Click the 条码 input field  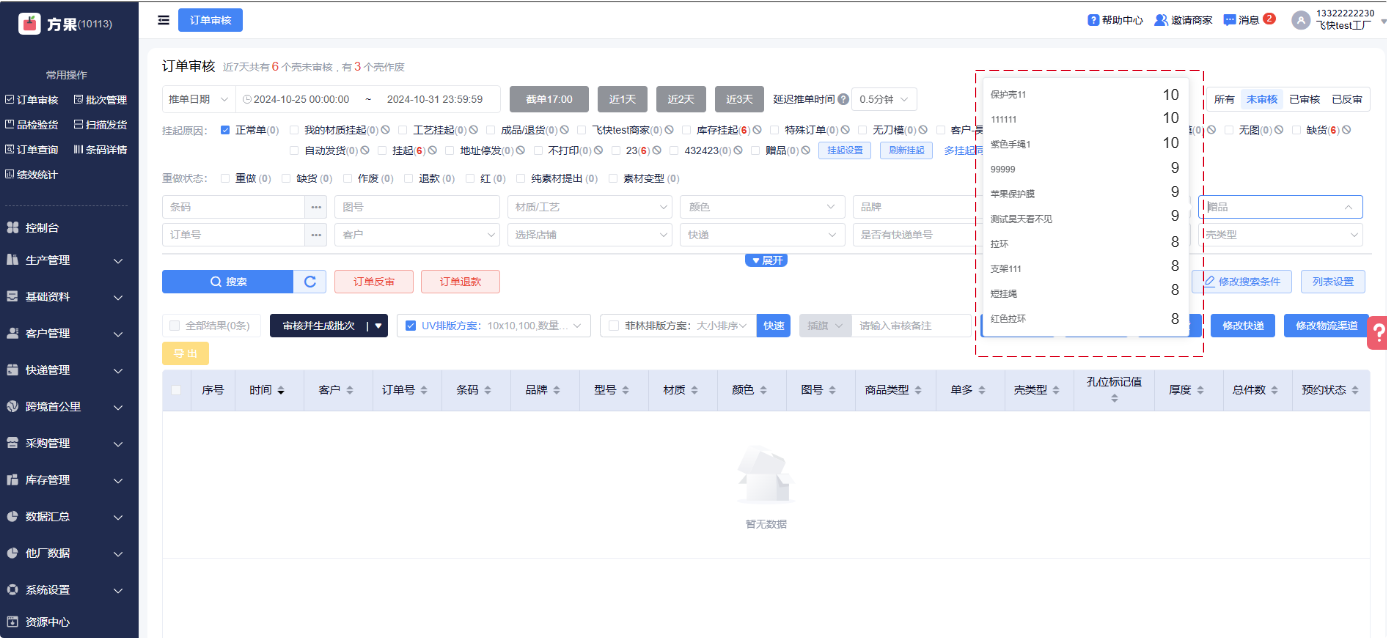[x=233, y=207]
